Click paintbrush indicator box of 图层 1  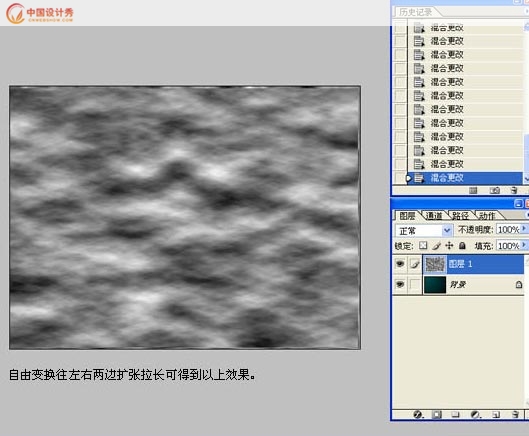tap(414, 264)
